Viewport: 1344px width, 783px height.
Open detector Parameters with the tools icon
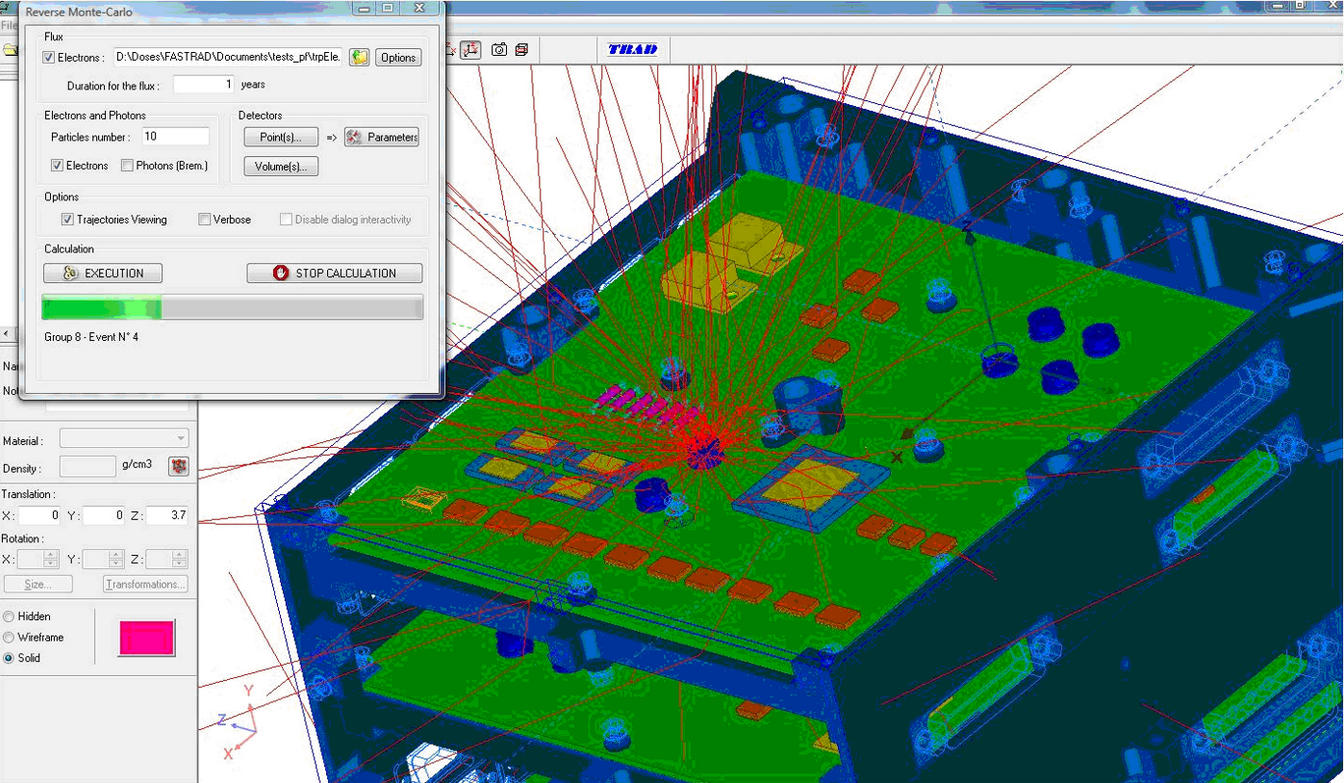(381, 137)
